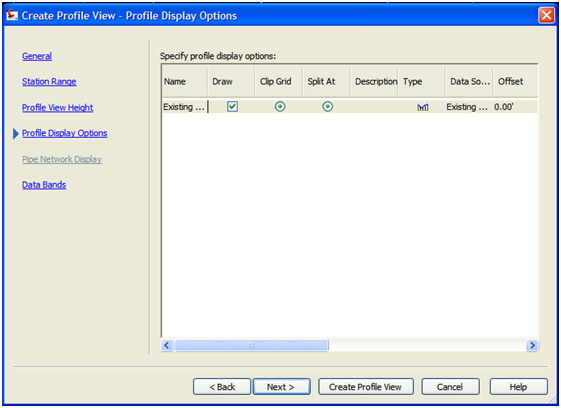Select the Existing profile name cell
The height and width of the screenshot is (408, 561).
pos(184,107)
